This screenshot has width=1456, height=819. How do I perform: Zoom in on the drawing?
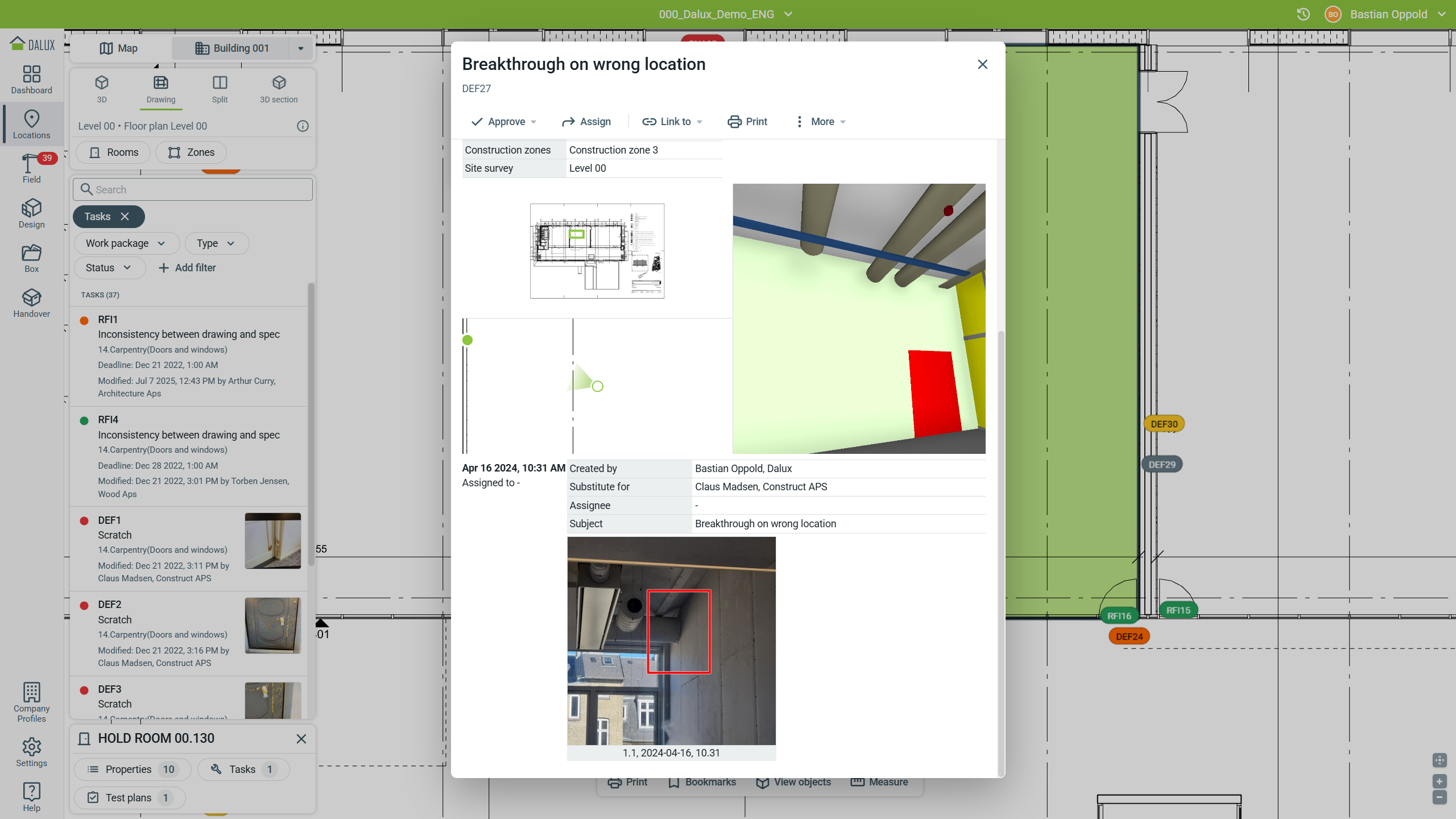pos(1440,781)
